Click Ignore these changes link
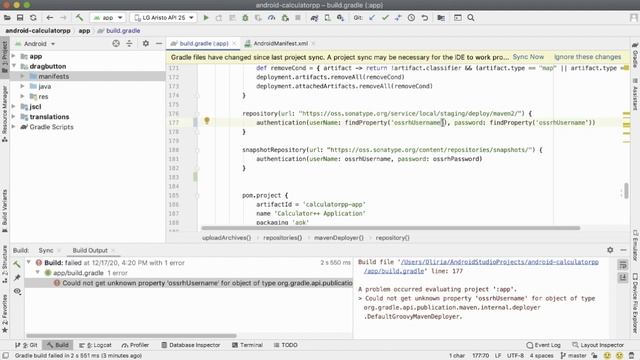This screenshot has height=360, width=640. (587, 57)
